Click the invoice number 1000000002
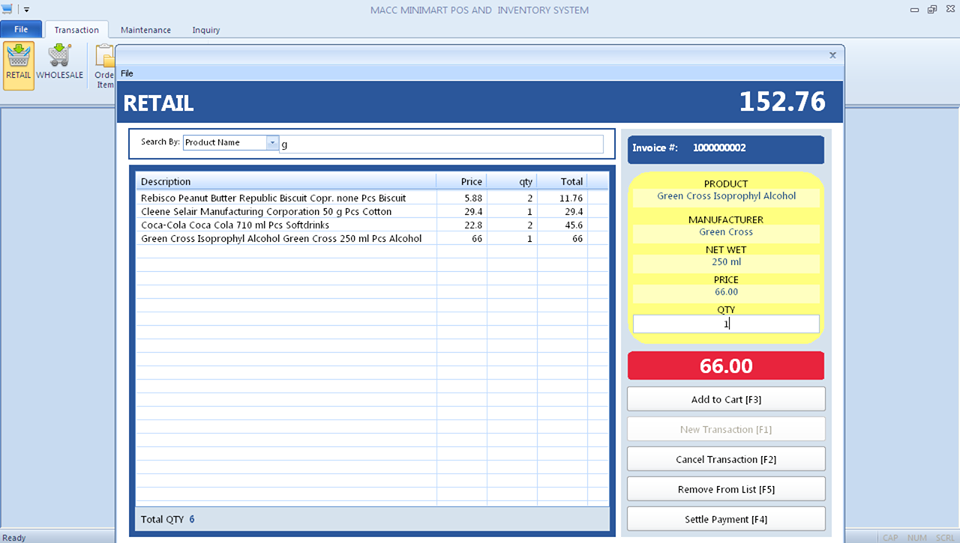The image size is (960, 543). click(719, 148)
